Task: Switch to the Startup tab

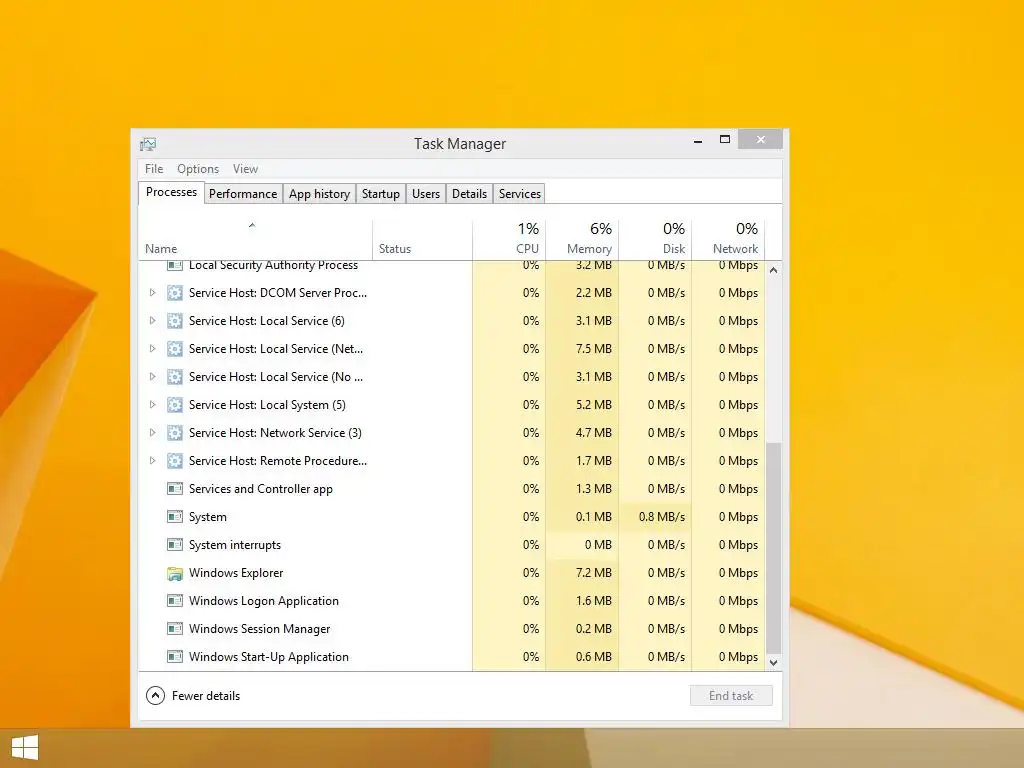Action: 381,194
